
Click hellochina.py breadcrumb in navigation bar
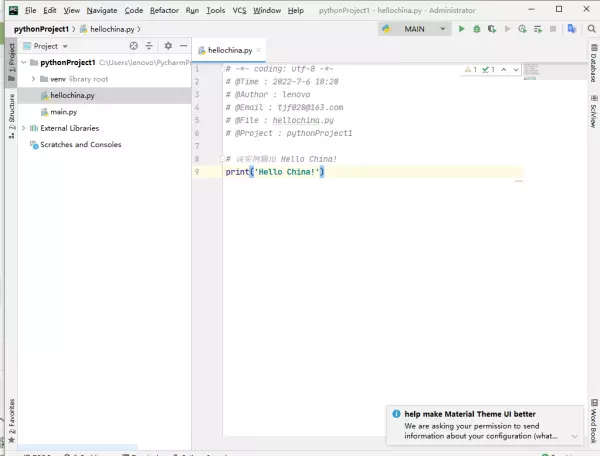tap(108, 29)
